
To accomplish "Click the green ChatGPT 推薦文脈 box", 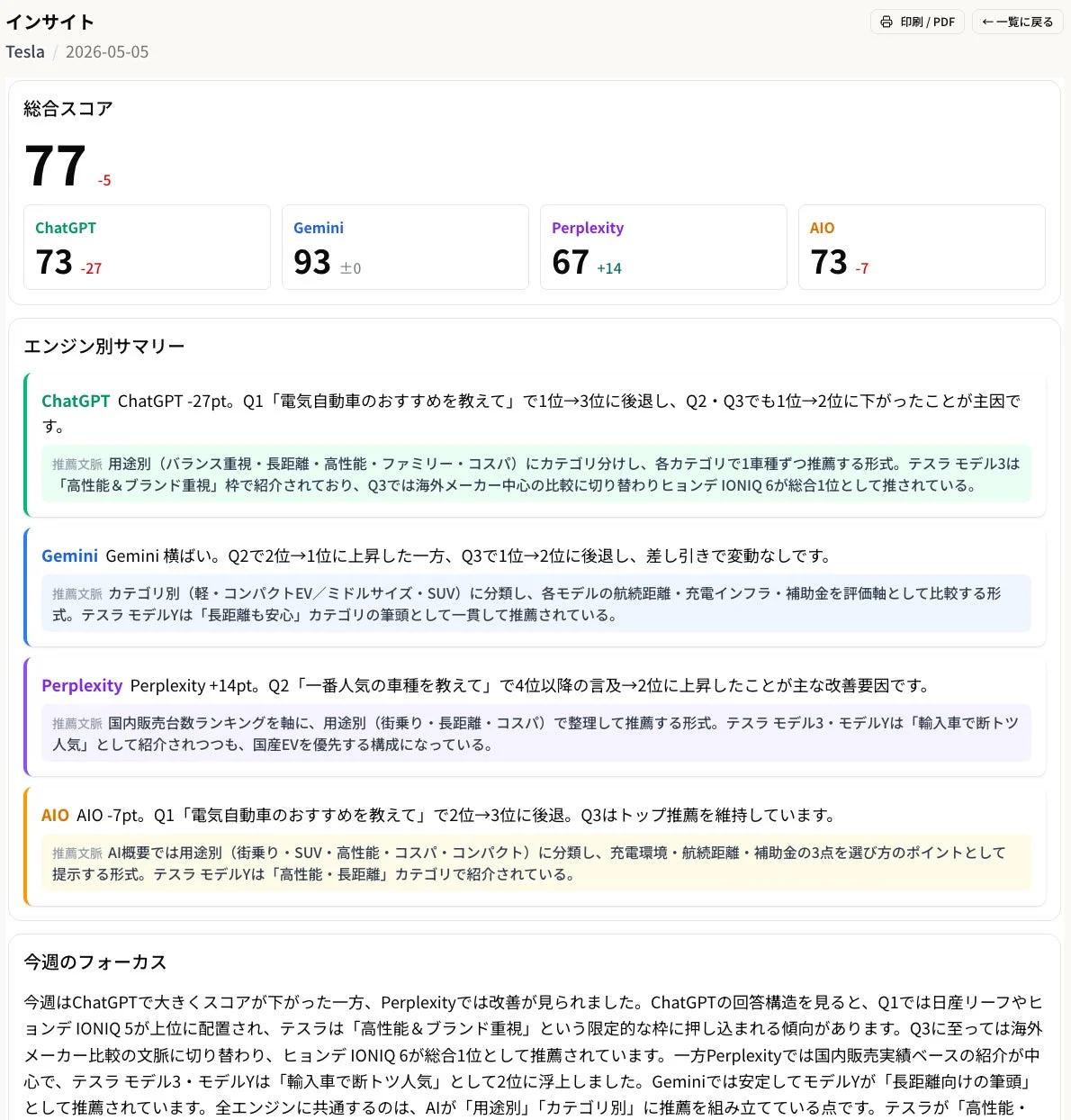I will click(536, 474).
